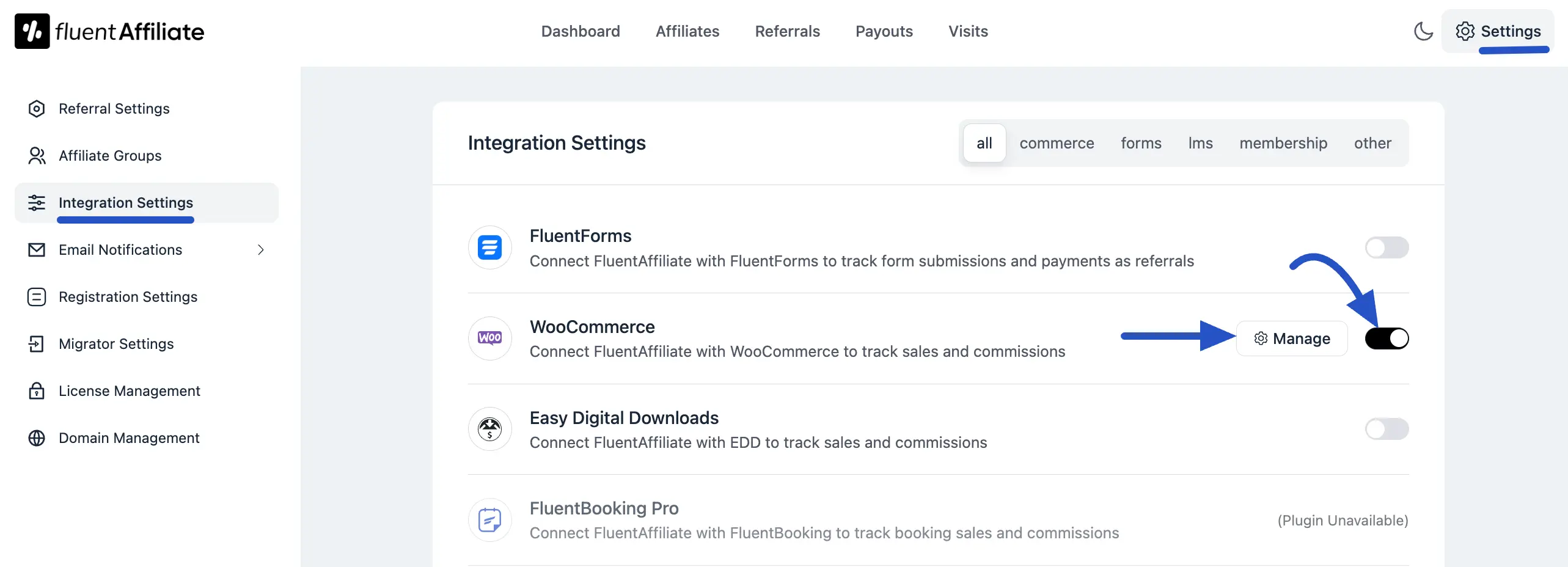
Task: Click the Migrator Settings import icon
Action: pyautogui.click(x=37, y=343)
